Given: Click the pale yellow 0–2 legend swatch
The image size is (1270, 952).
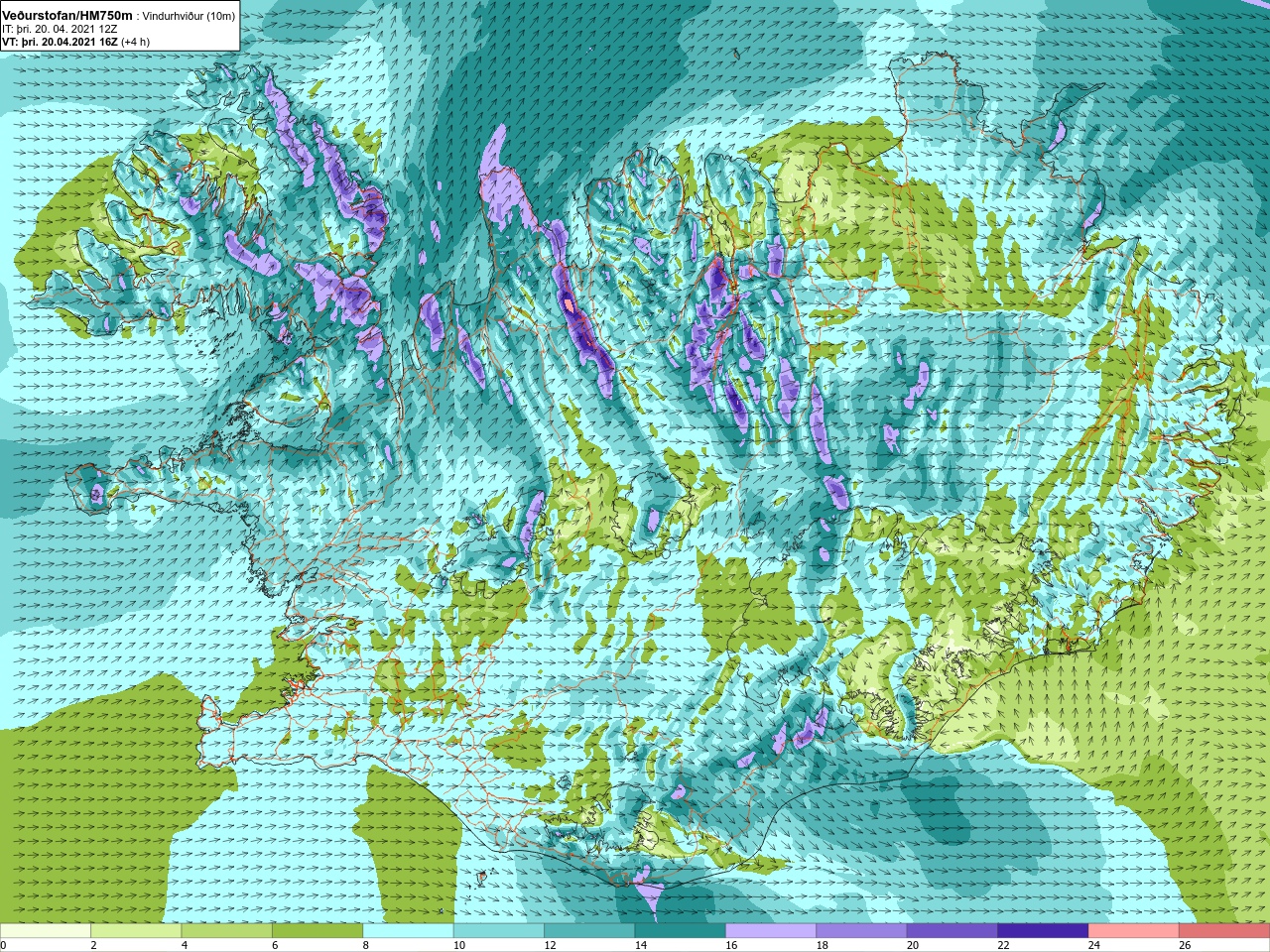Looking at the screenshot, I should coord(46,931).
